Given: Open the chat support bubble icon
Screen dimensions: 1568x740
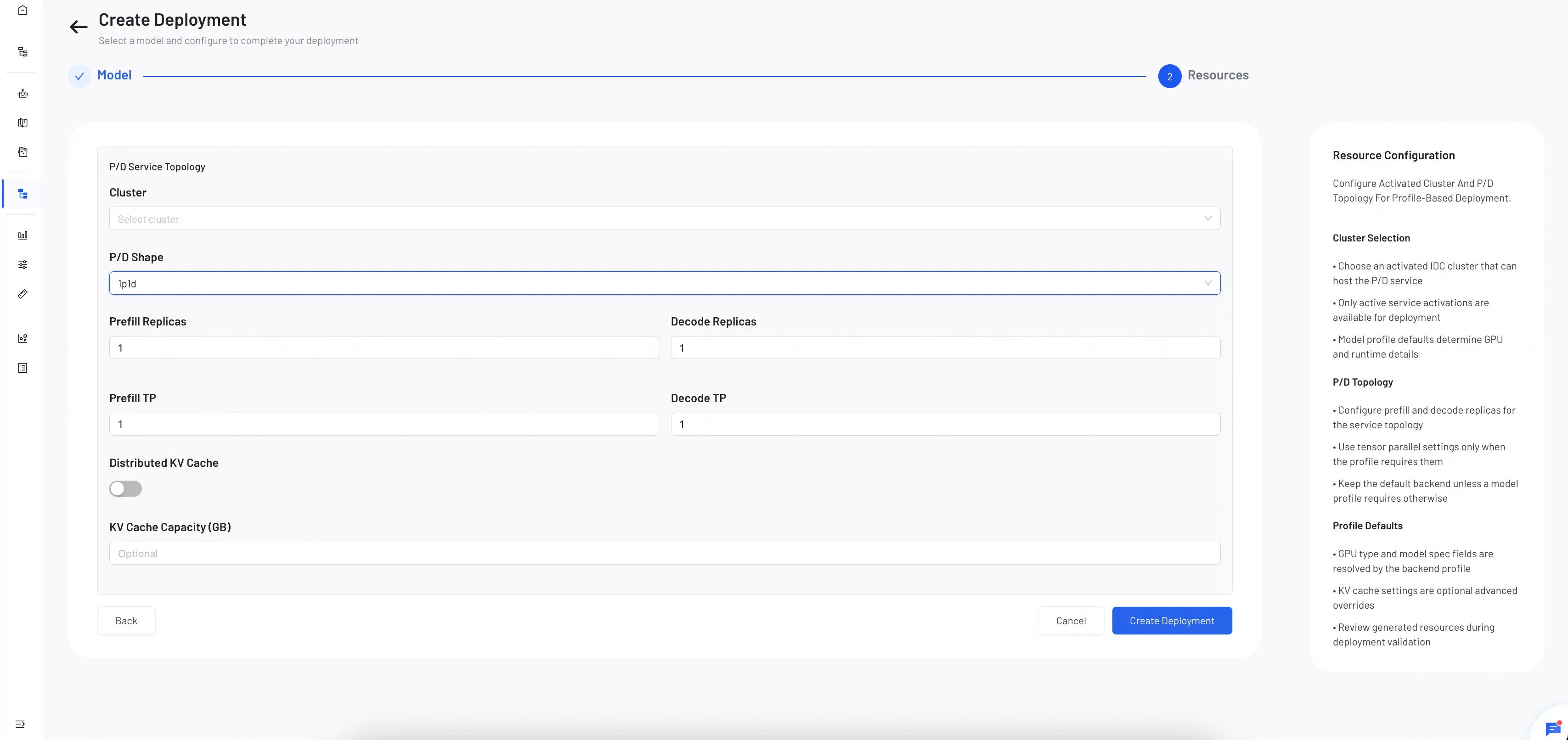Looking at the screenshot, I should (1553, 729).
